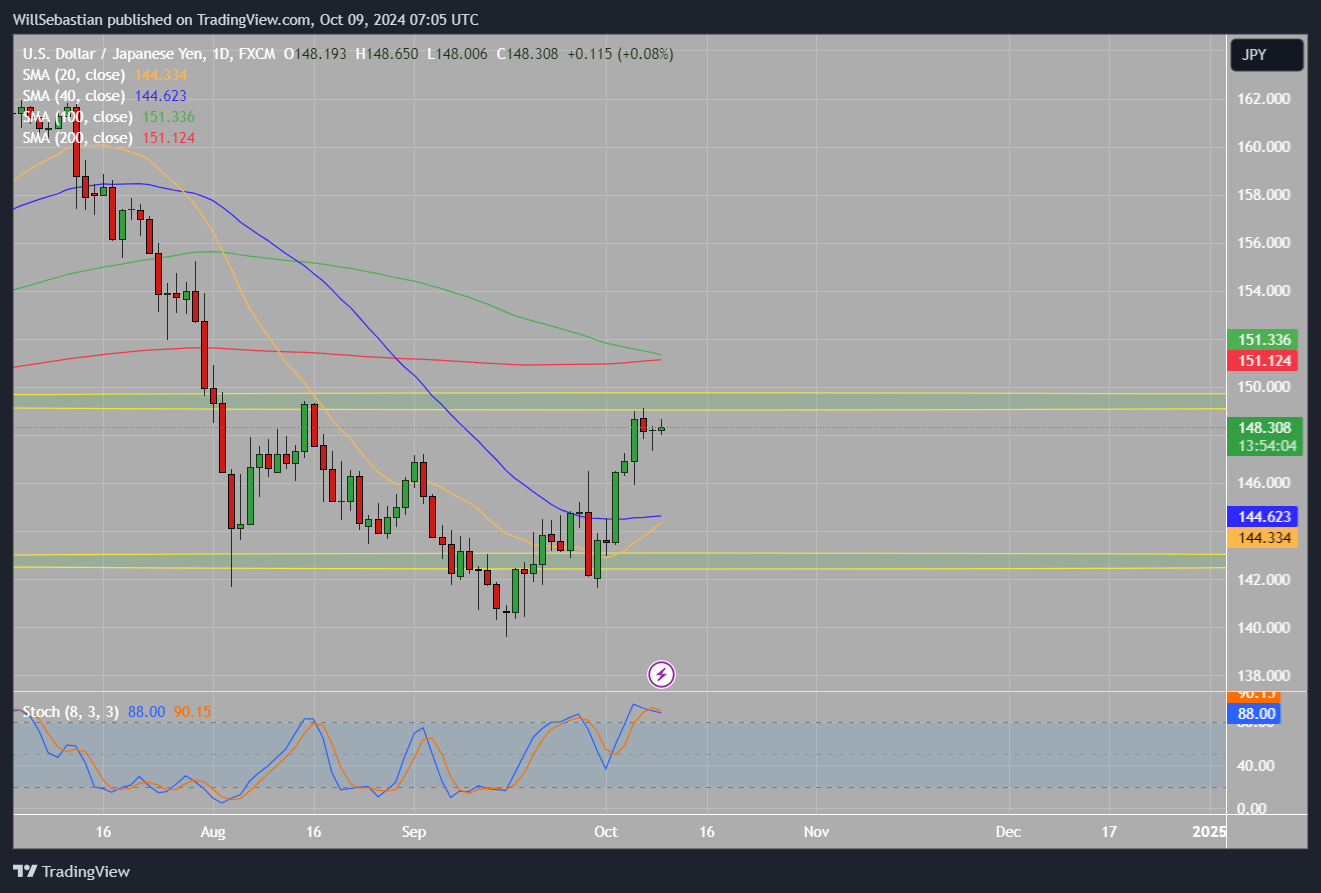Image resolution: width=1321 pixels, height=893 pixels.
Task: Click the stochastic 90.15 legend value
Action: click(x=192, y=712)
